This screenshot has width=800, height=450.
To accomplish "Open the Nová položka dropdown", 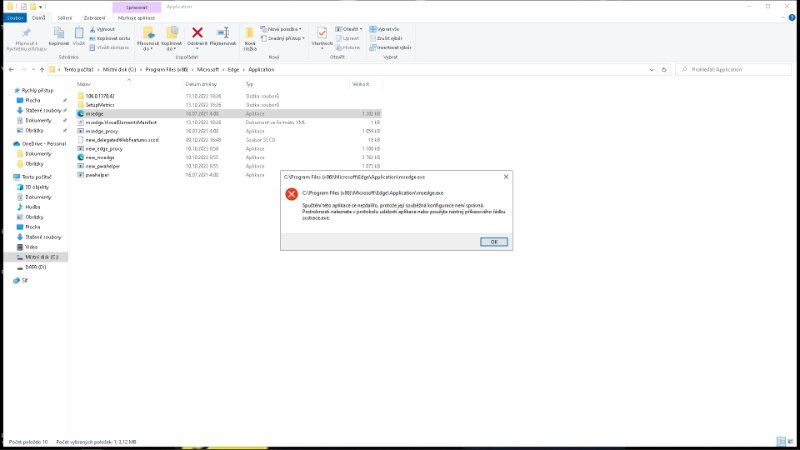I will (x=281, y=30).
